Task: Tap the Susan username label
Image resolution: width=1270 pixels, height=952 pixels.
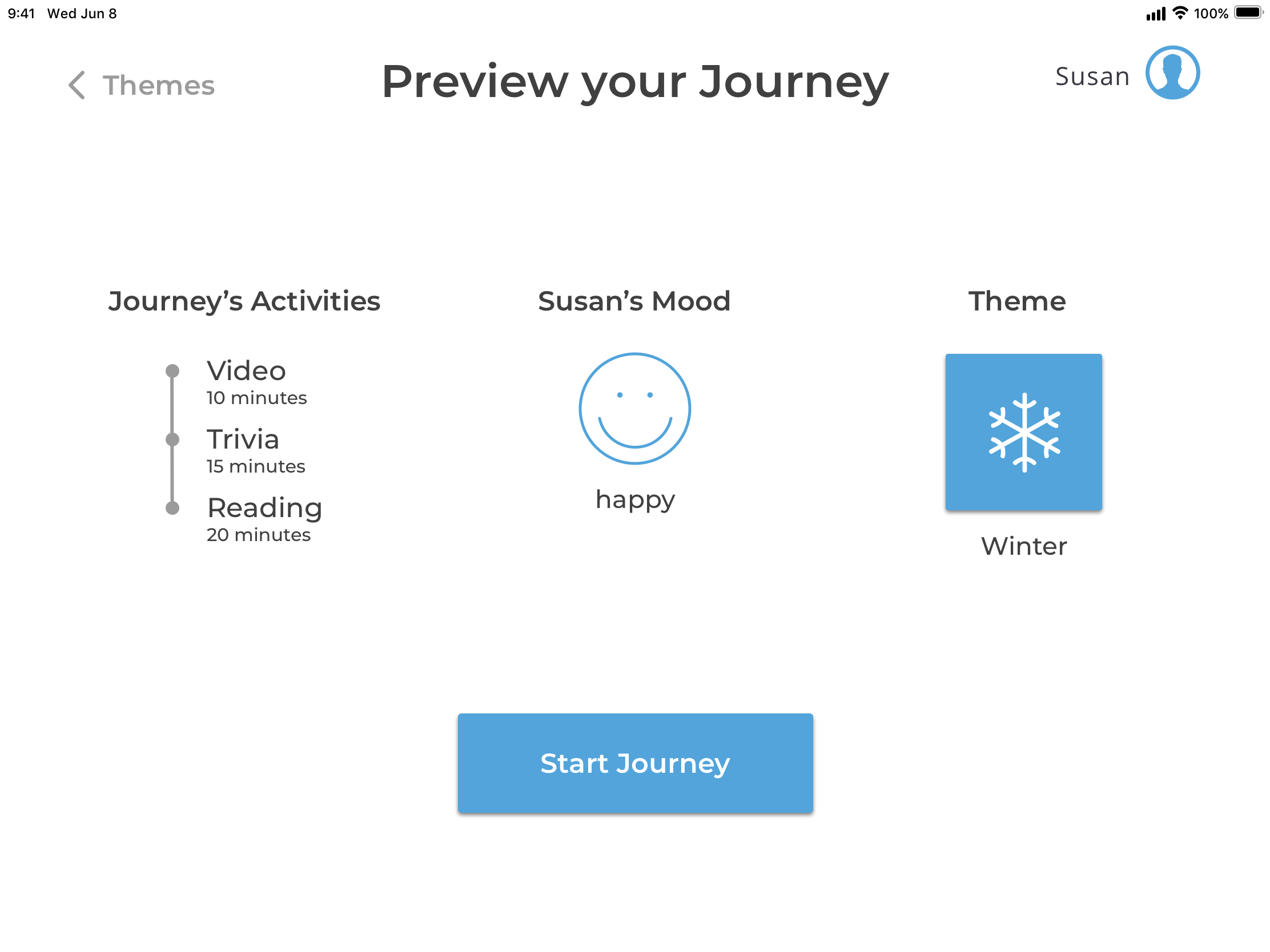Action: pyautogui.click(x=1092, y=76)
